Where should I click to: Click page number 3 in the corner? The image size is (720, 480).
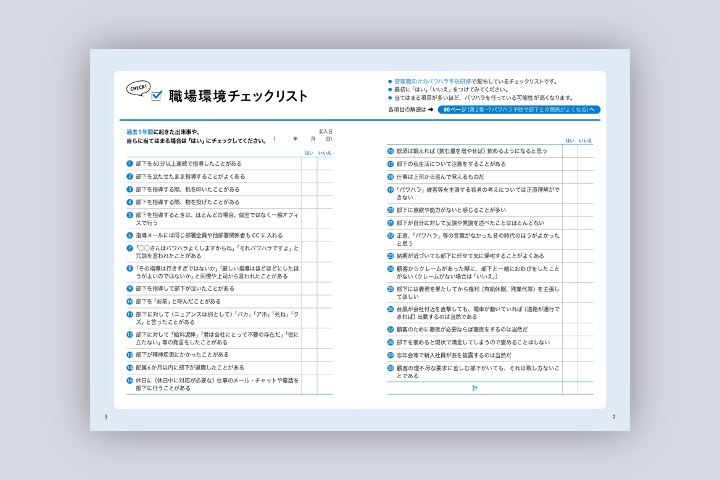point(106,417)
